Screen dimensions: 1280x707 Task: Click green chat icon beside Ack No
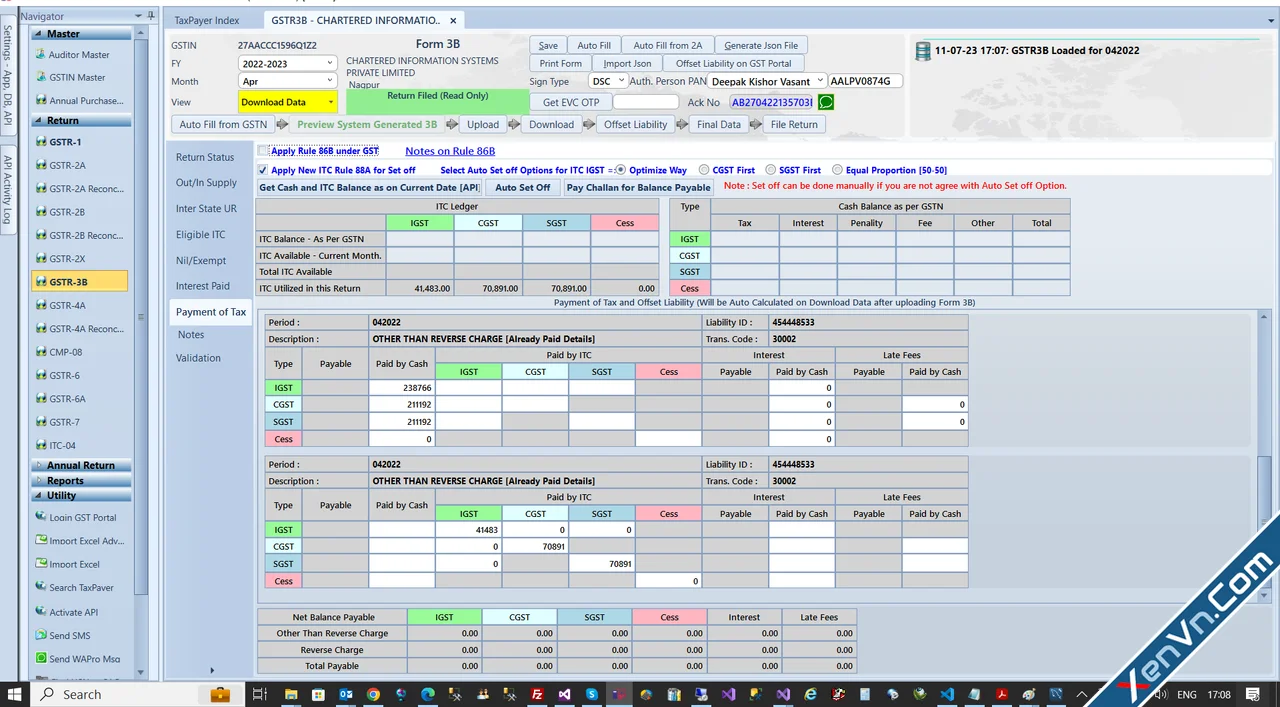click(826, 102)
